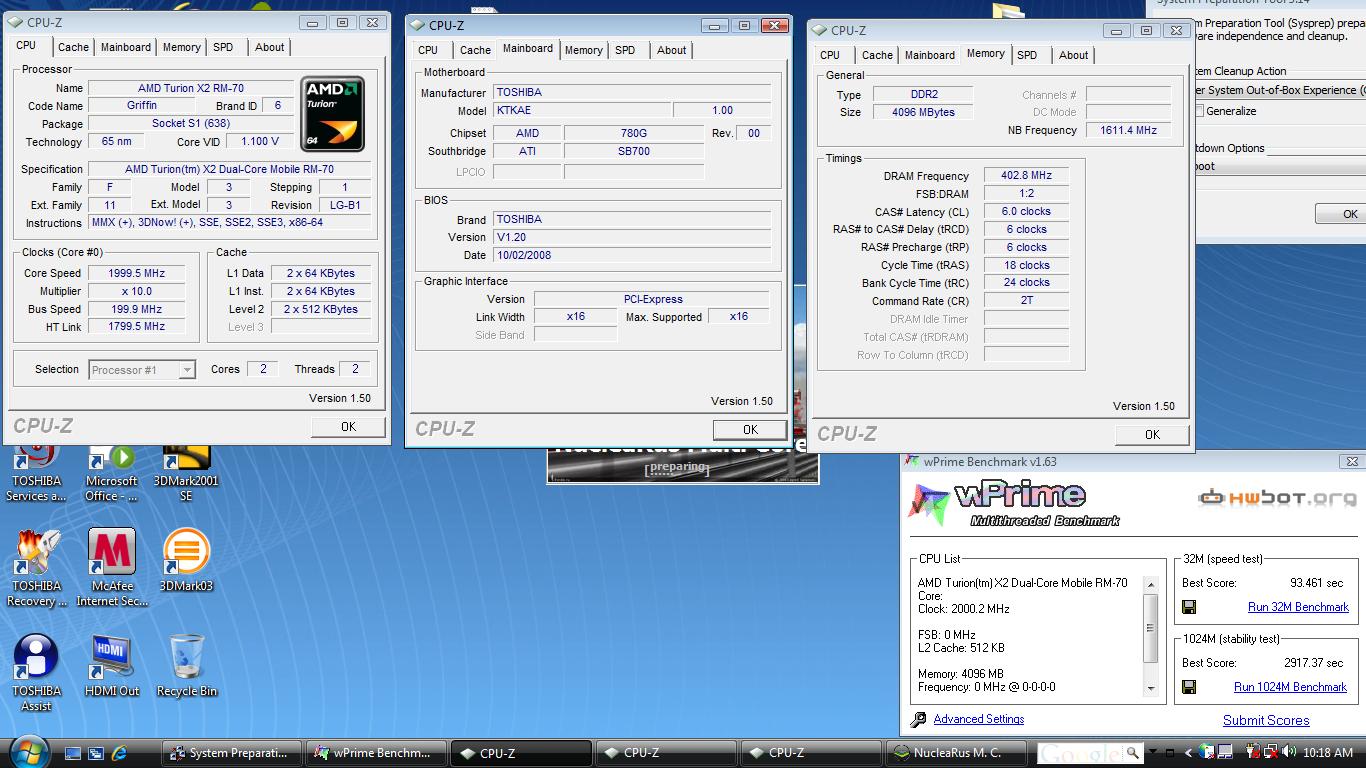Select SPD tab in CPU-Z Memory window
Image resolution: width=1366 pixels, height=768 pixels.
(x=1027, y=55)
